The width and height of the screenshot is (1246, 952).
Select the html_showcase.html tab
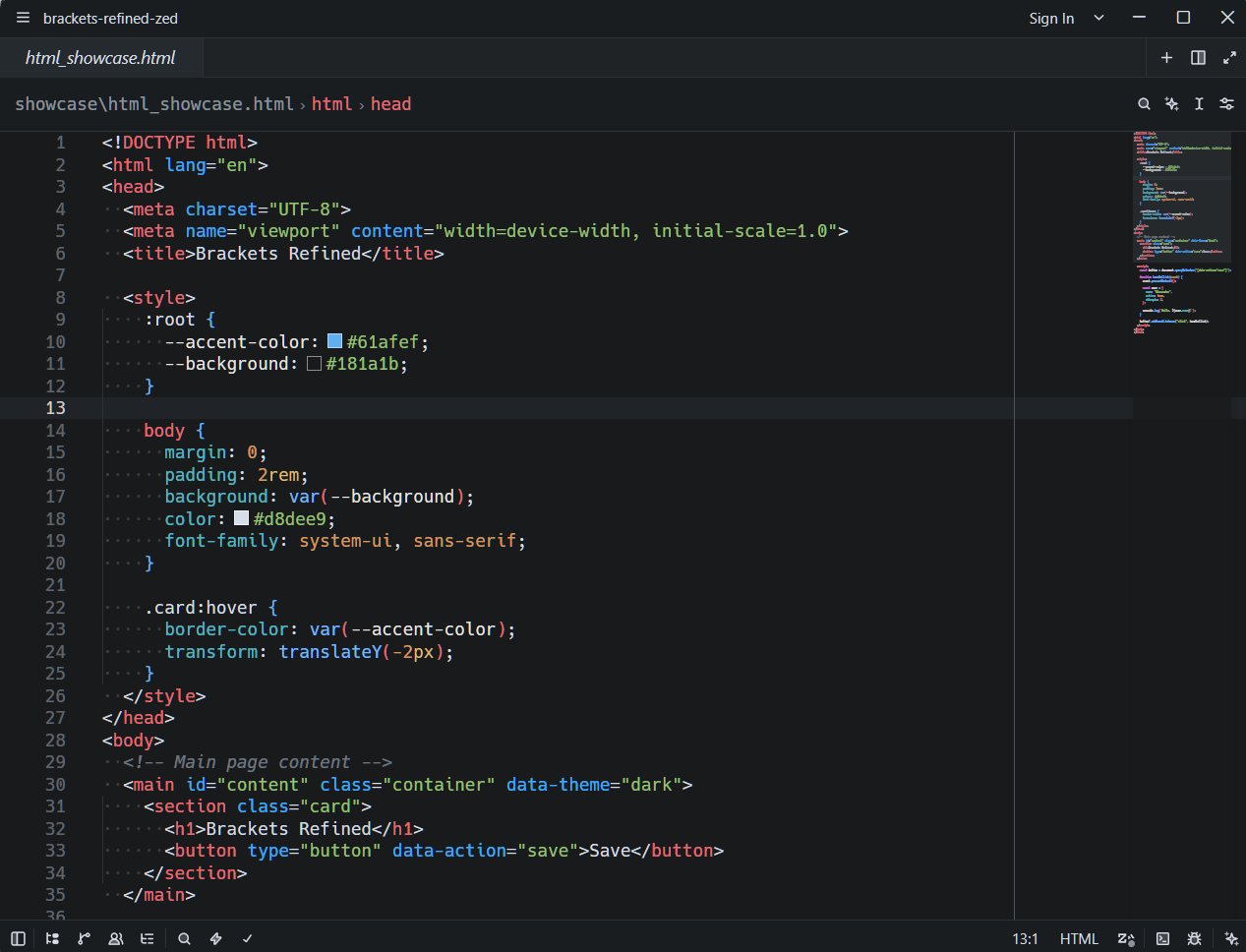click(100, 58)
